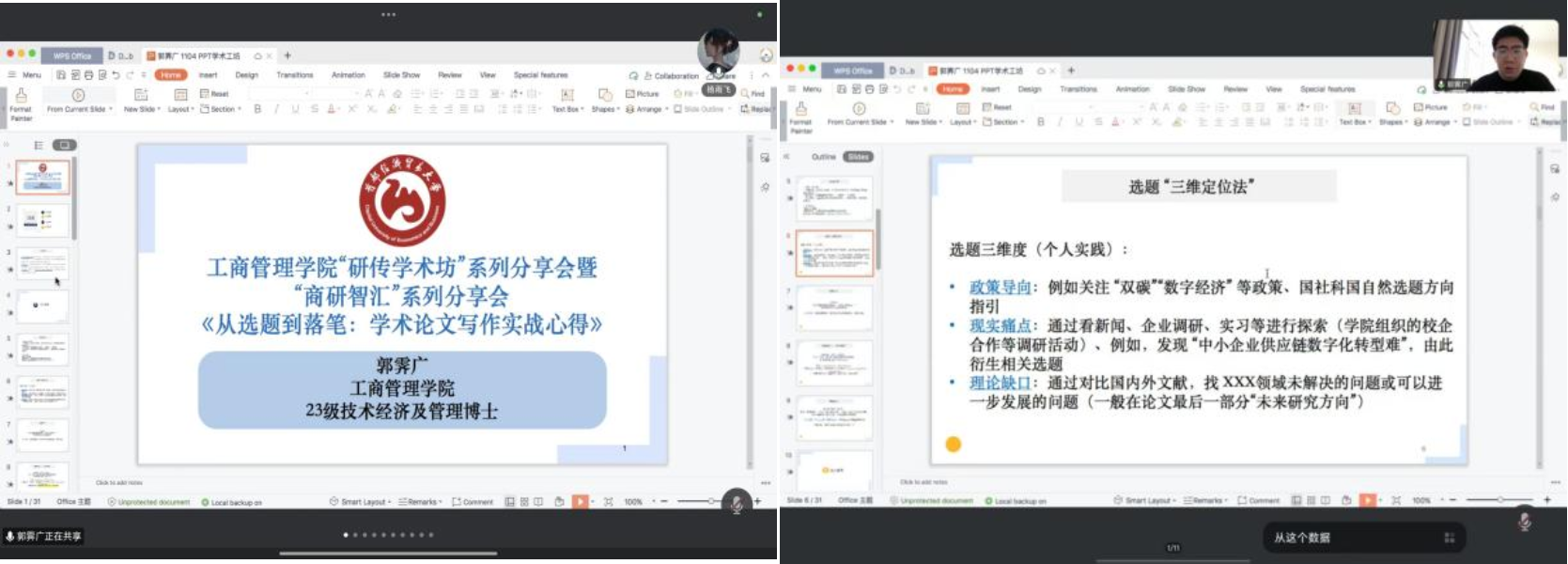Open the Layout dropdown in right window

pos(962,122)
